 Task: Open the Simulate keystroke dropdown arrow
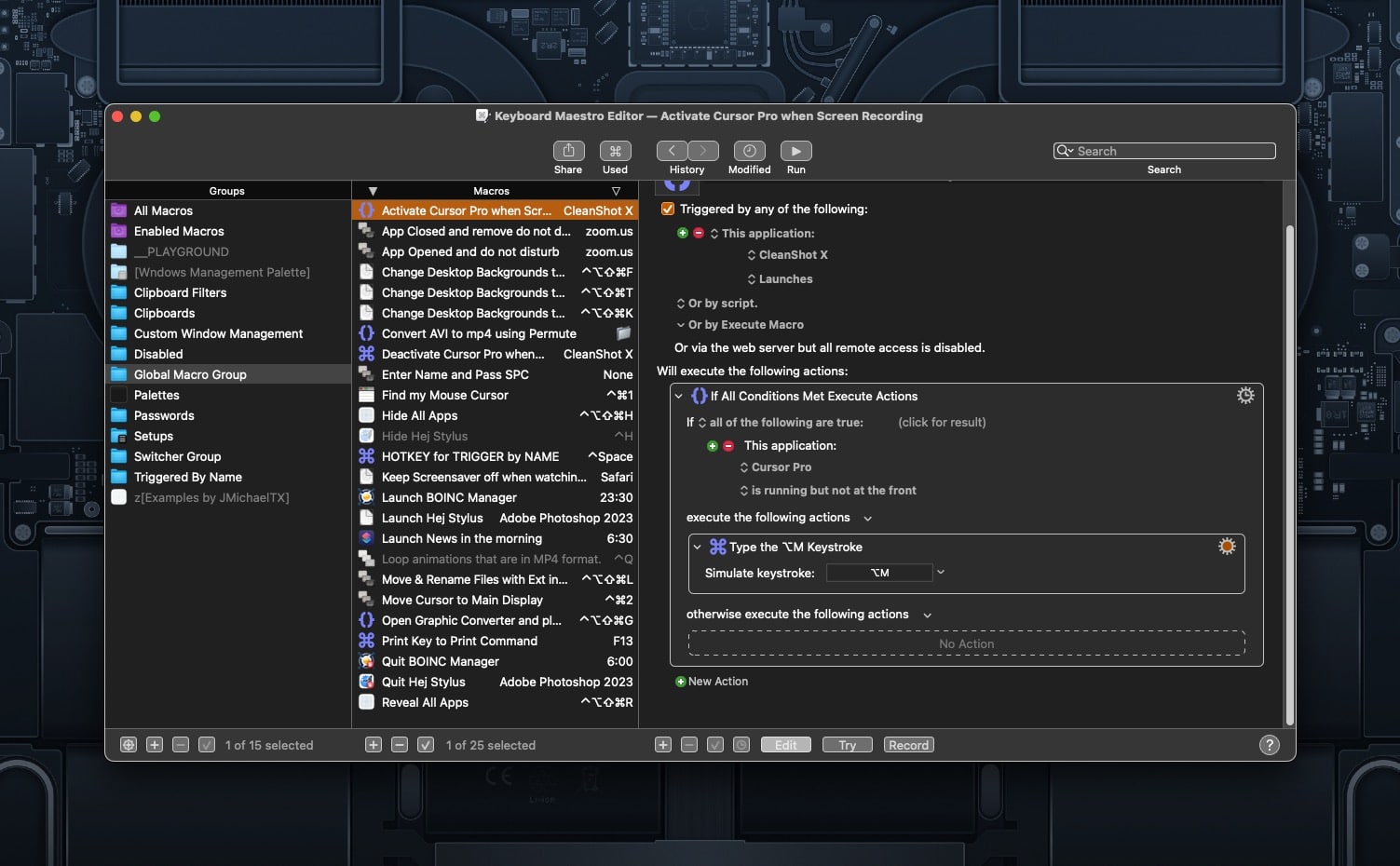[941, 573]
